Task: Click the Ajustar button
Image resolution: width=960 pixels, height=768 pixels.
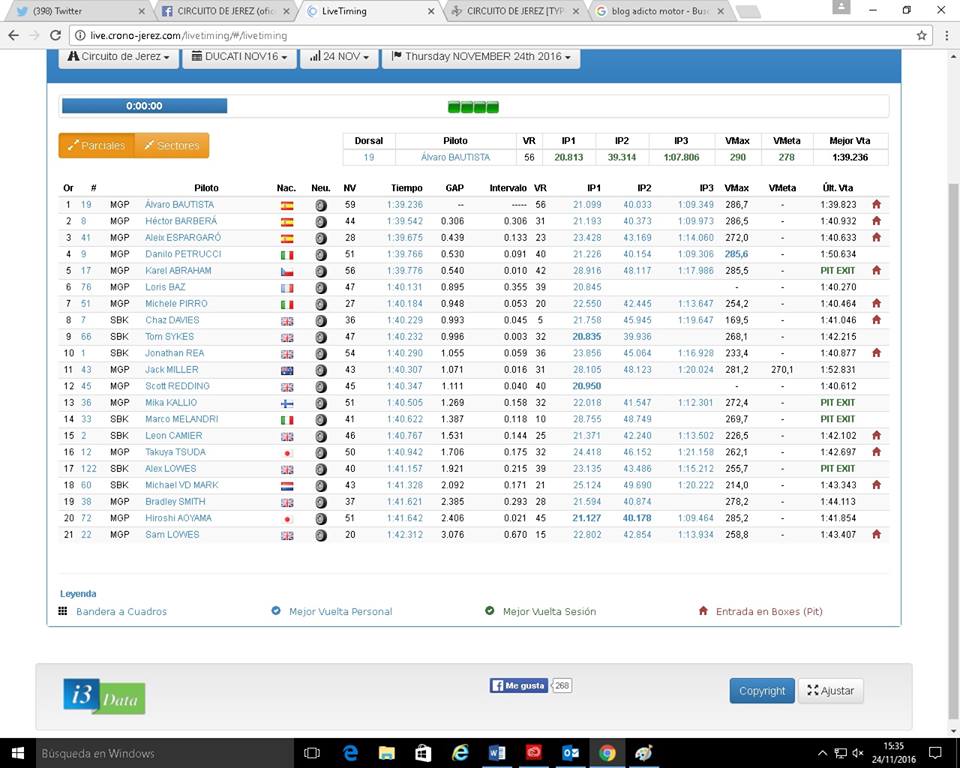Action: pyautogui.click(x=830, y=691)
